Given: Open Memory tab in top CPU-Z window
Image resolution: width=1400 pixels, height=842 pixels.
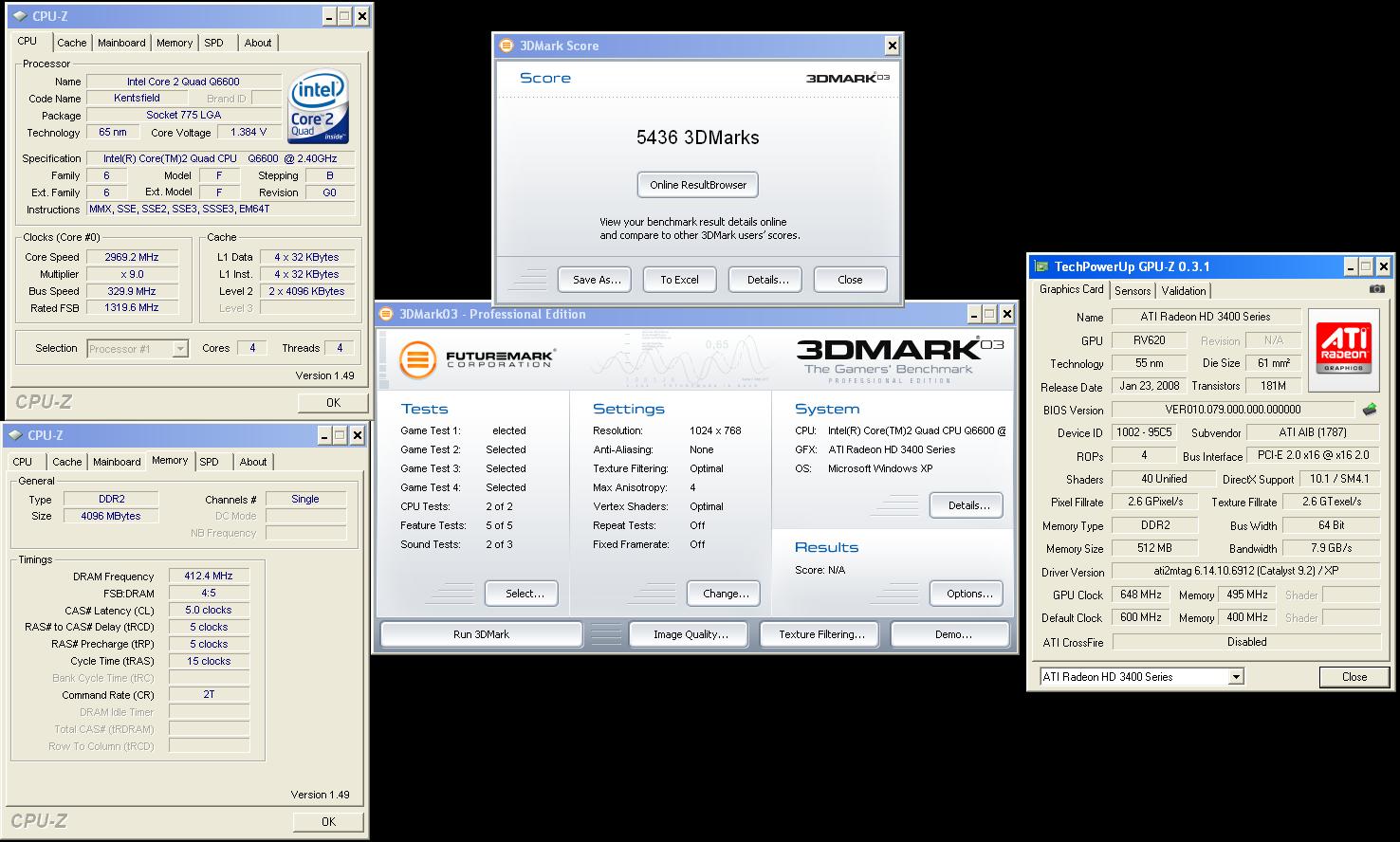Looking at the screenshot, I should coord(175,43).
